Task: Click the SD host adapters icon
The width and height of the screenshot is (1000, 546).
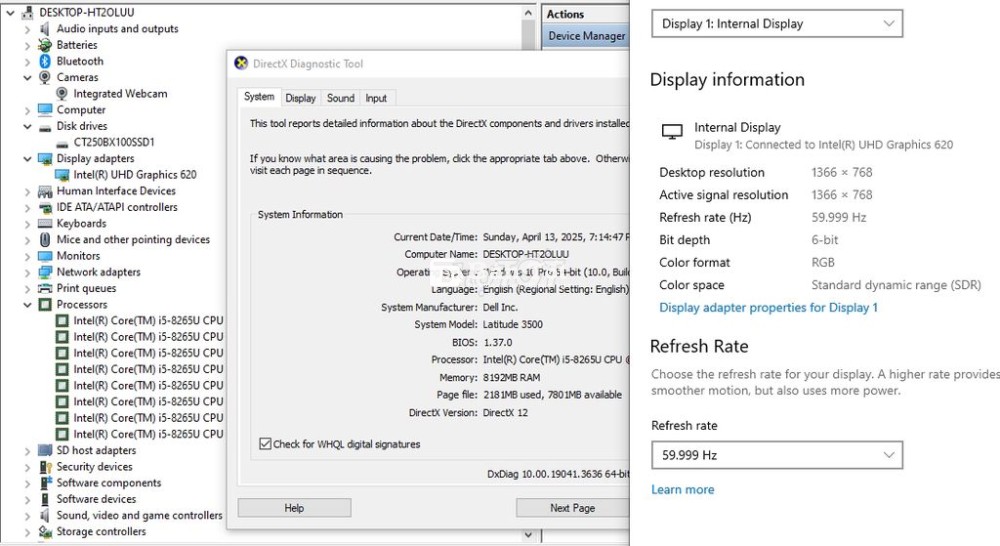Action: (x=45, y=450)
